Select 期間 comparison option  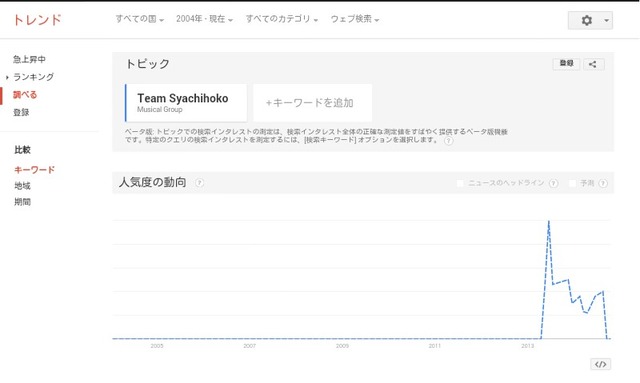(22, 202)
